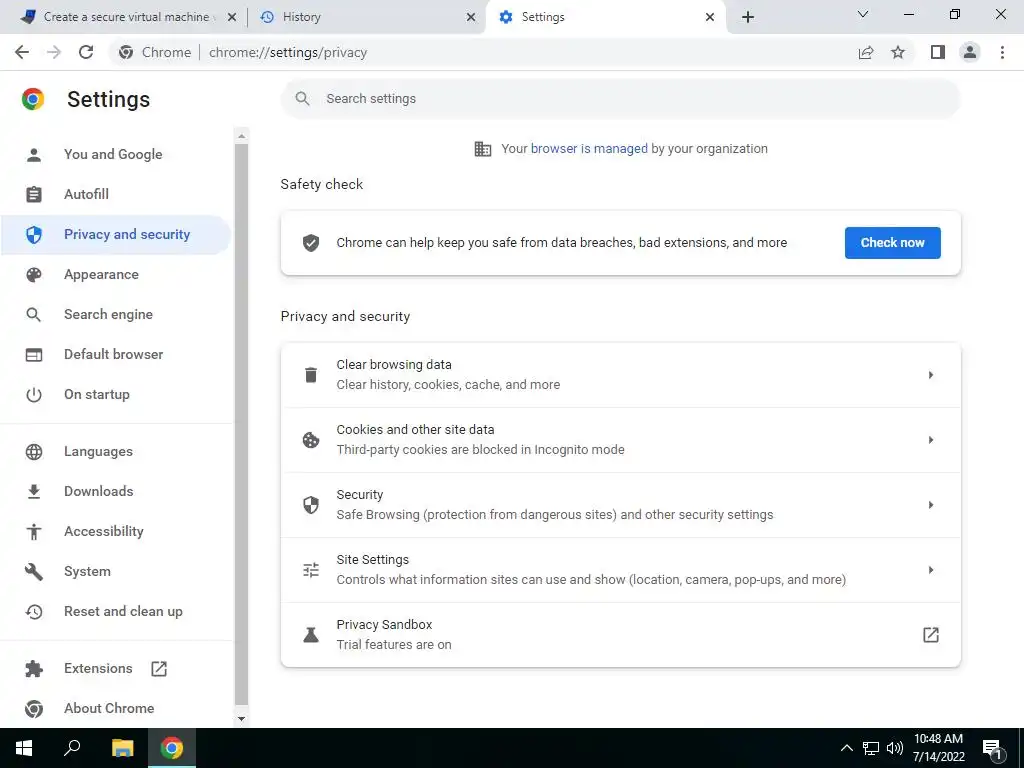The image size is (1024, 768).
Task: Reload the settings page
Action: (86, 52)
